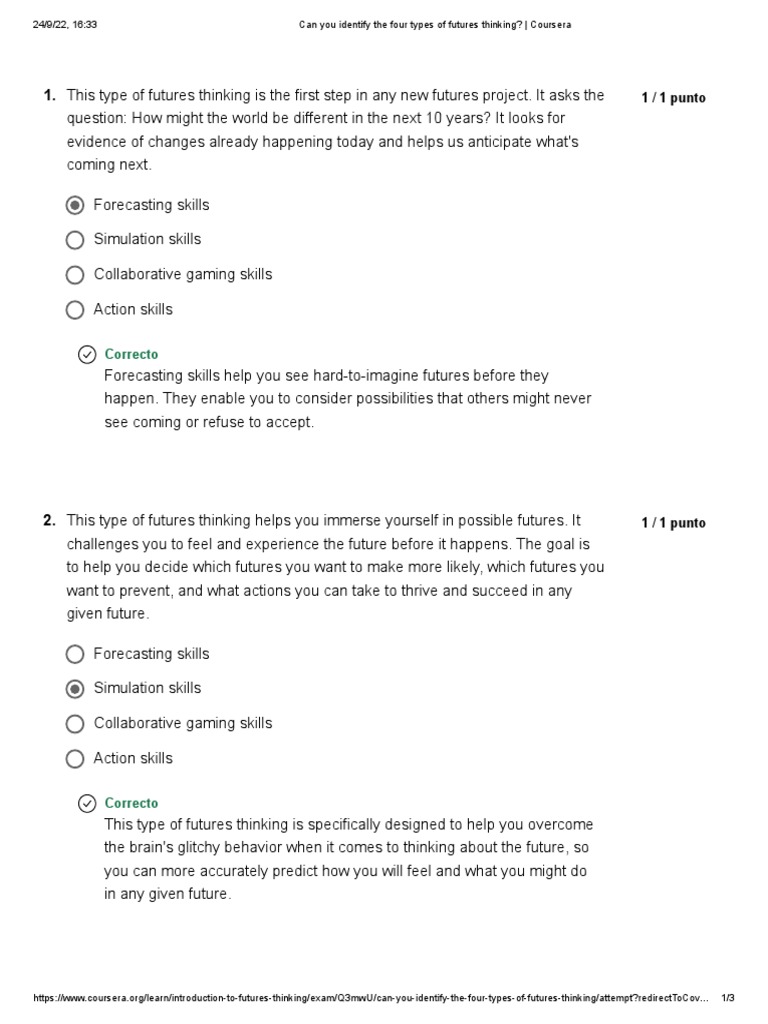Select Simulation skills for question 1

(x=75, y=240)
